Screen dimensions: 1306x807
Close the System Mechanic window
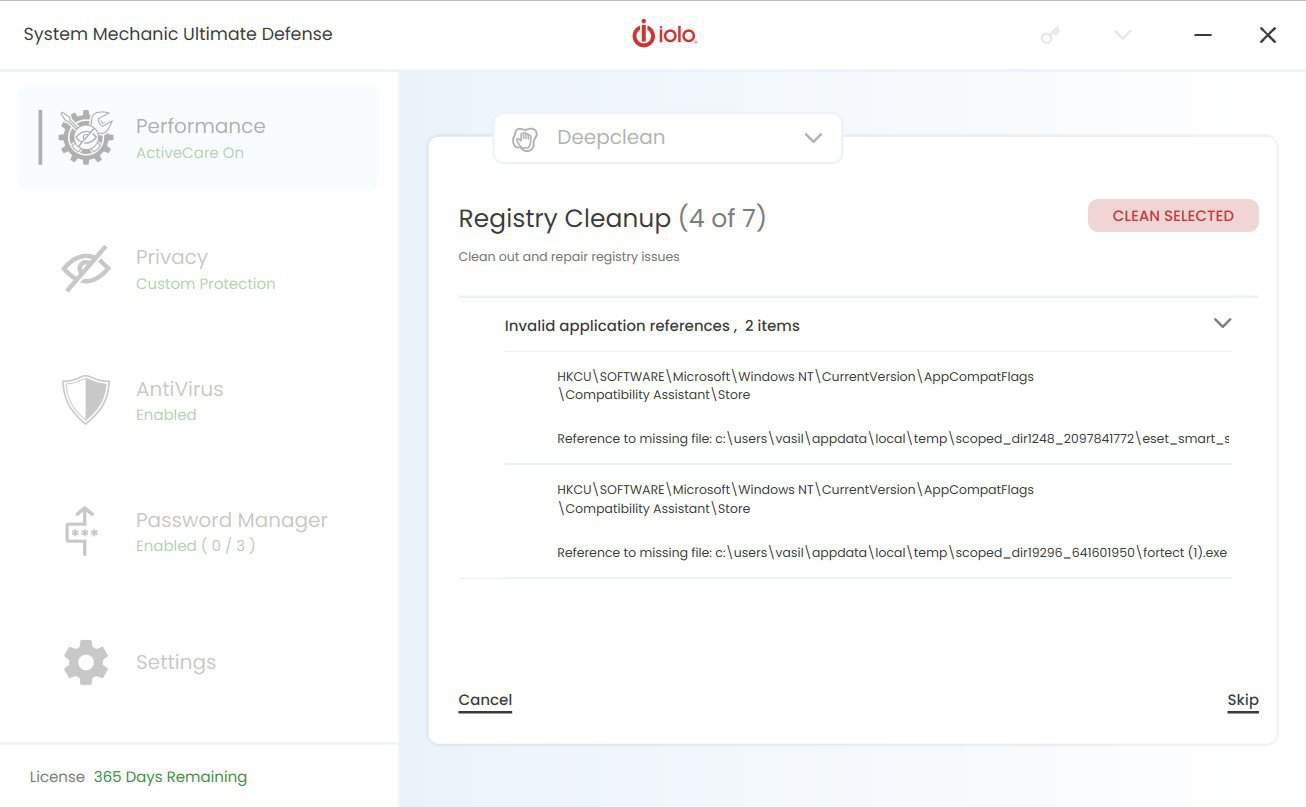1268,35
